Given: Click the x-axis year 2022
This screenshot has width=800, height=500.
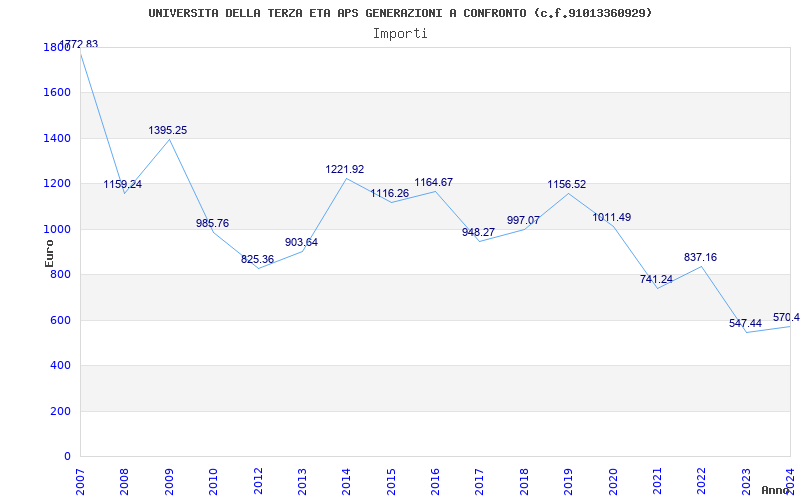Looking at the screenshot, I should coord(702,482).
